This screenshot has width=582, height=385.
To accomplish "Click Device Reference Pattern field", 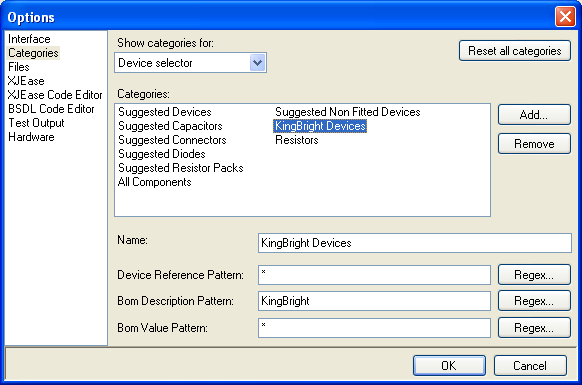I will coord(374,275).
